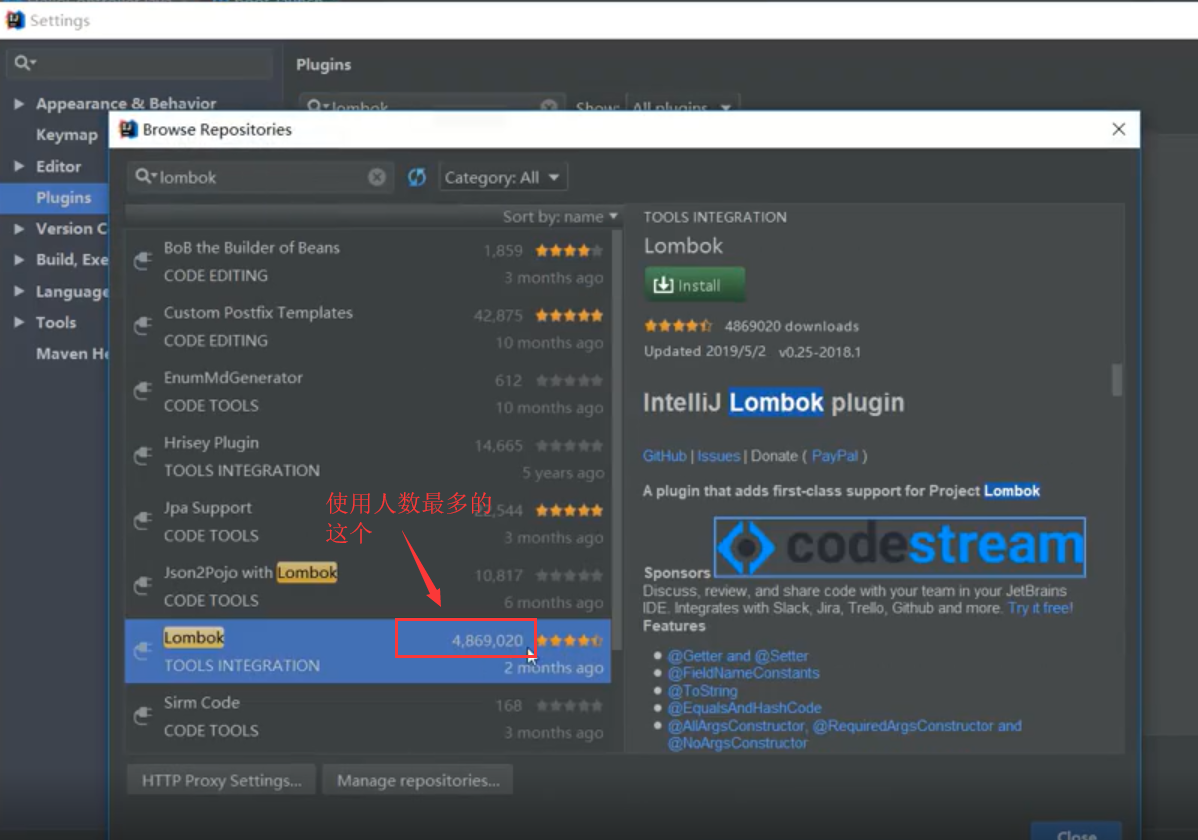Screen dimensions: 1198x840
Task: Open the @EqualsAndHashCode link
Action: (744, 709)
